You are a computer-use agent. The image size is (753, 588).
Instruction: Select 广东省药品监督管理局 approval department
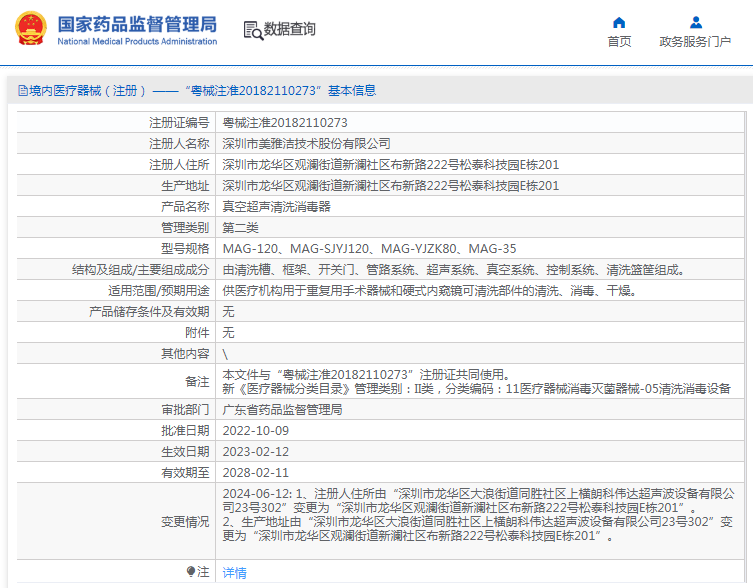coord(282,410)
